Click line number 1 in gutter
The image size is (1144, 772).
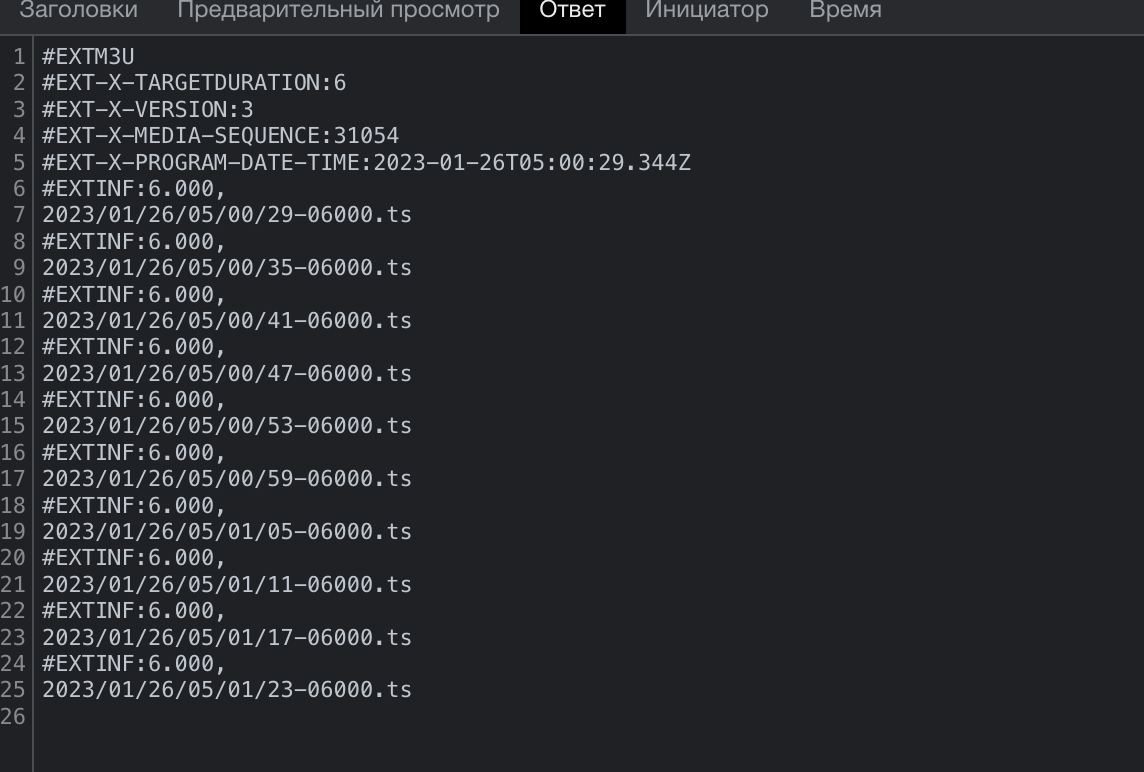[x=20, y=57]
